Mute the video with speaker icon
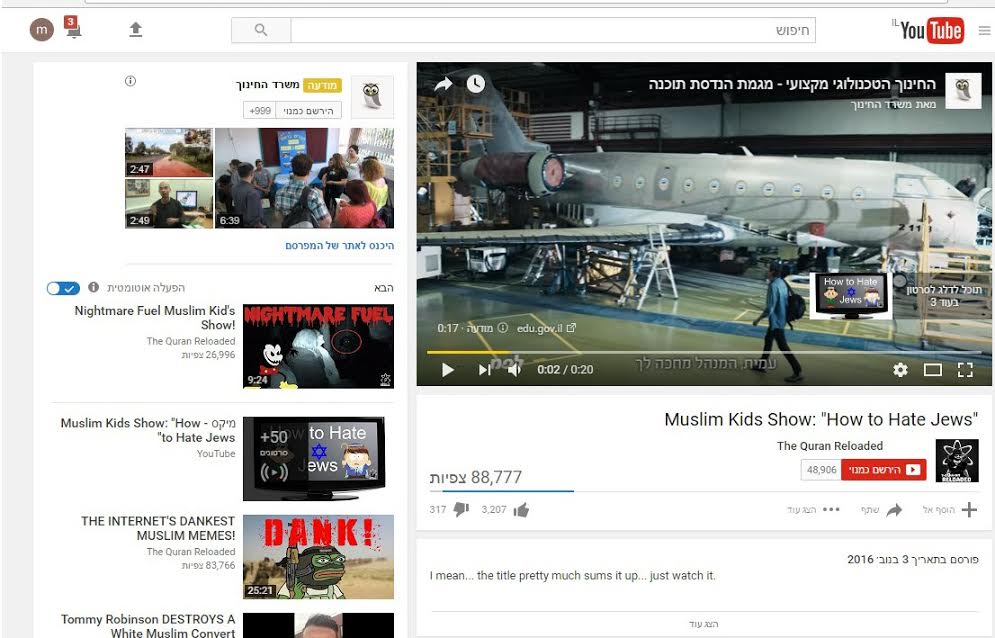Image resolution: width=995 pixels, height=638 pixels. point(514,370)
